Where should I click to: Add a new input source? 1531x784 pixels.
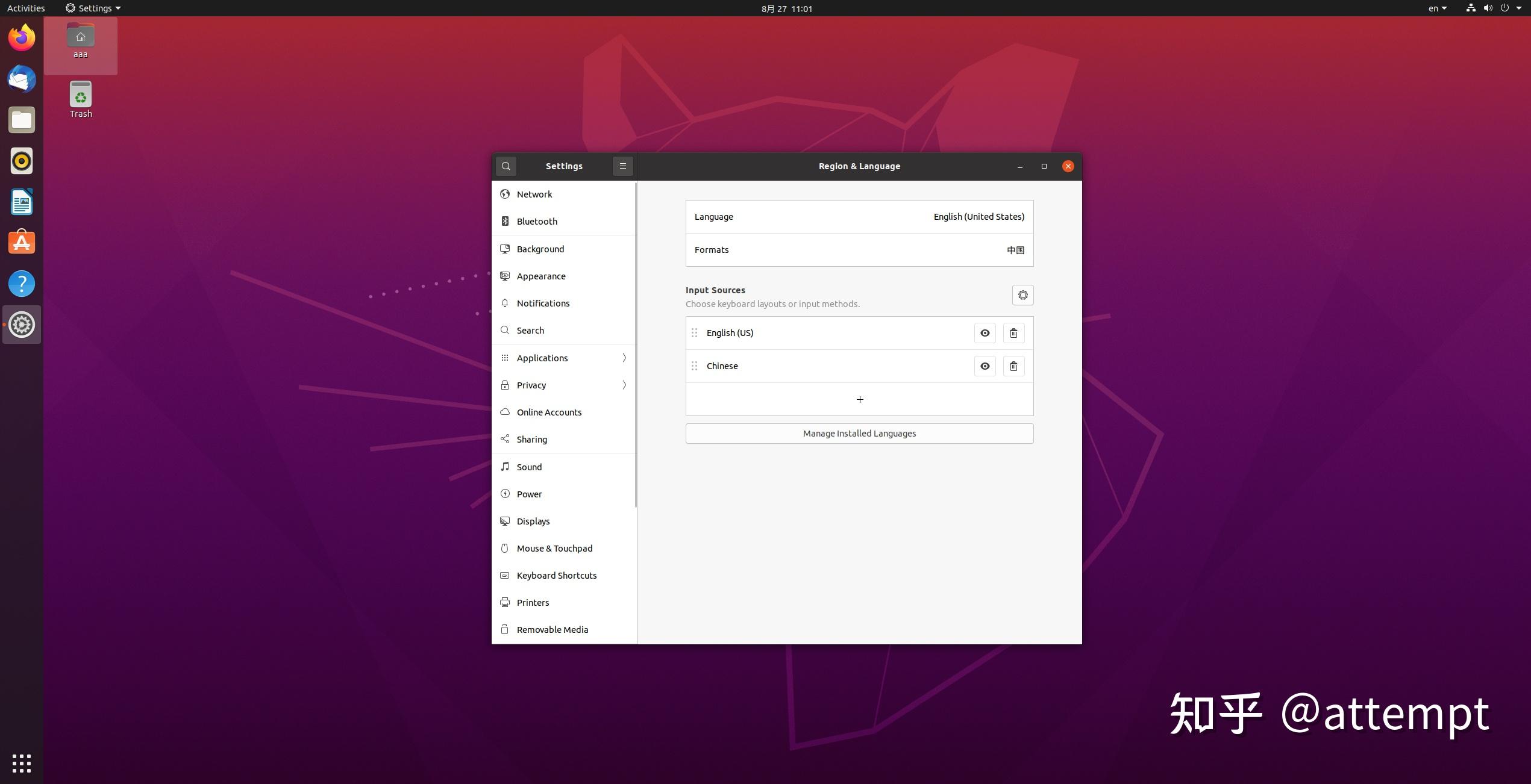point(859,399)
